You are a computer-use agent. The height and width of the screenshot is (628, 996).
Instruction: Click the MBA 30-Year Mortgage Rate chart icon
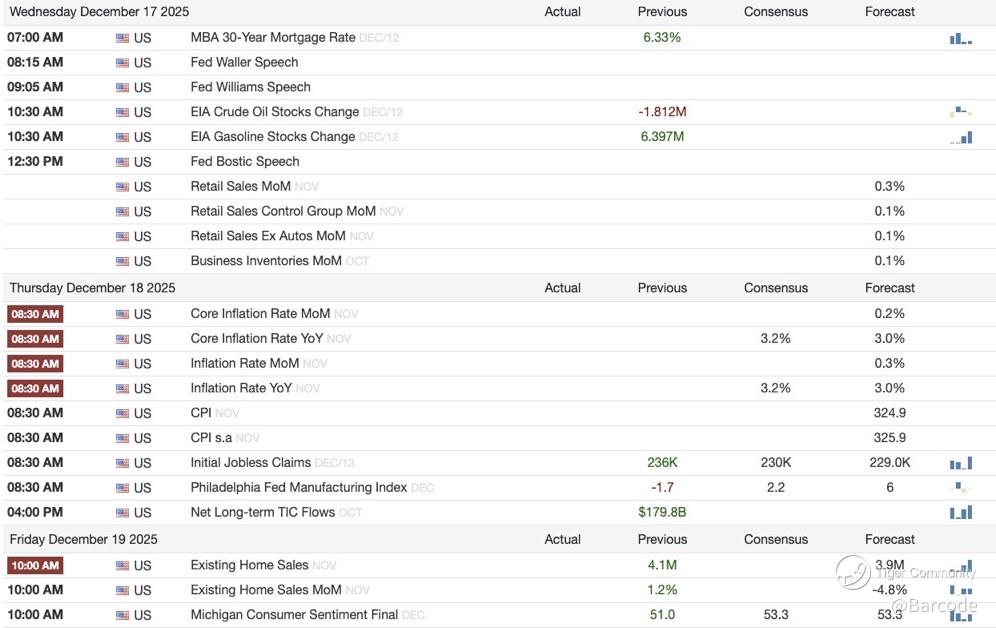(x=960, y=38)
